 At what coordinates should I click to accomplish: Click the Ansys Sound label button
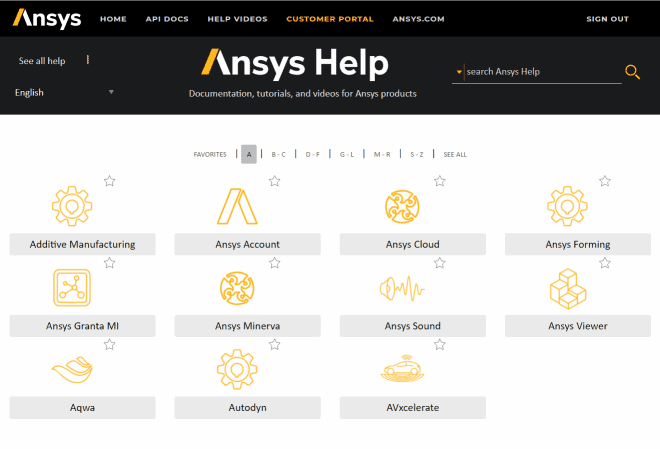[x=412, y=326]
